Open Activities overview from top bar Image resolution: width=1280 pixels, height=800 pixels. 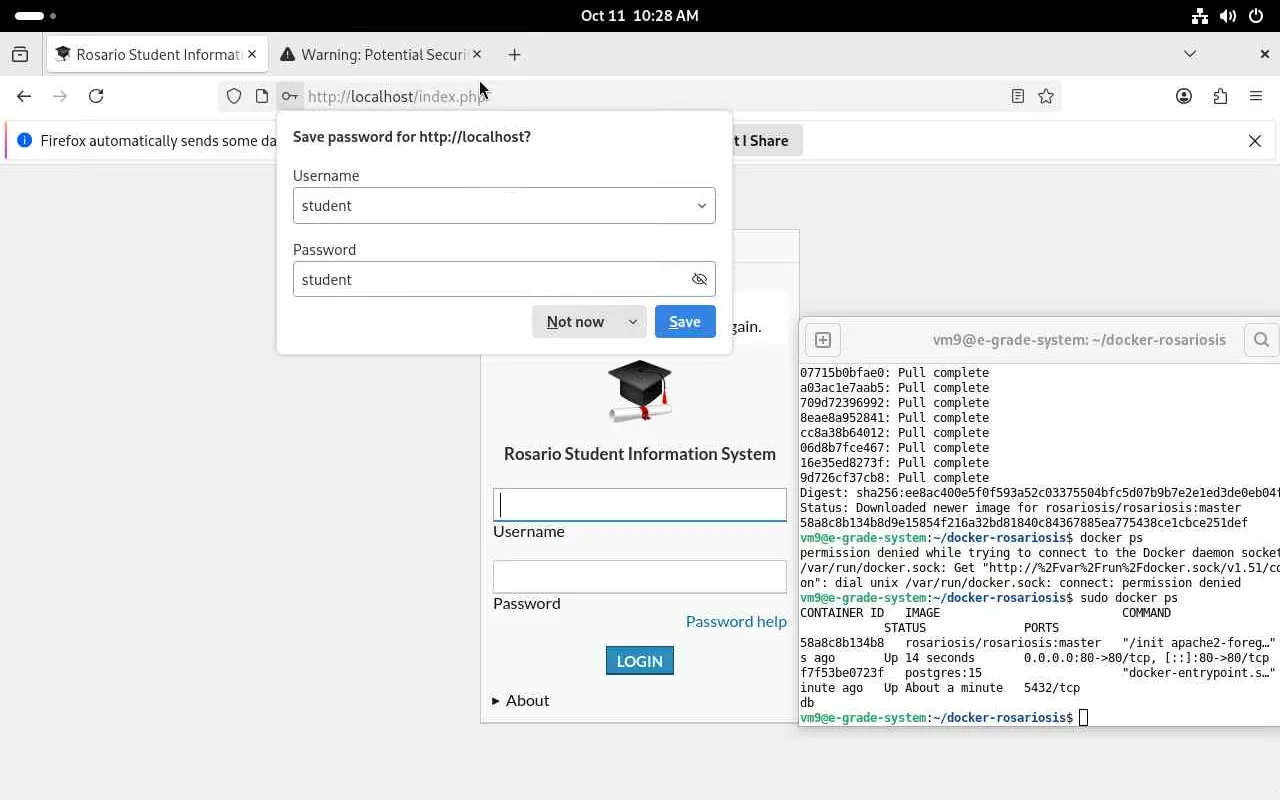pos(36,16)
